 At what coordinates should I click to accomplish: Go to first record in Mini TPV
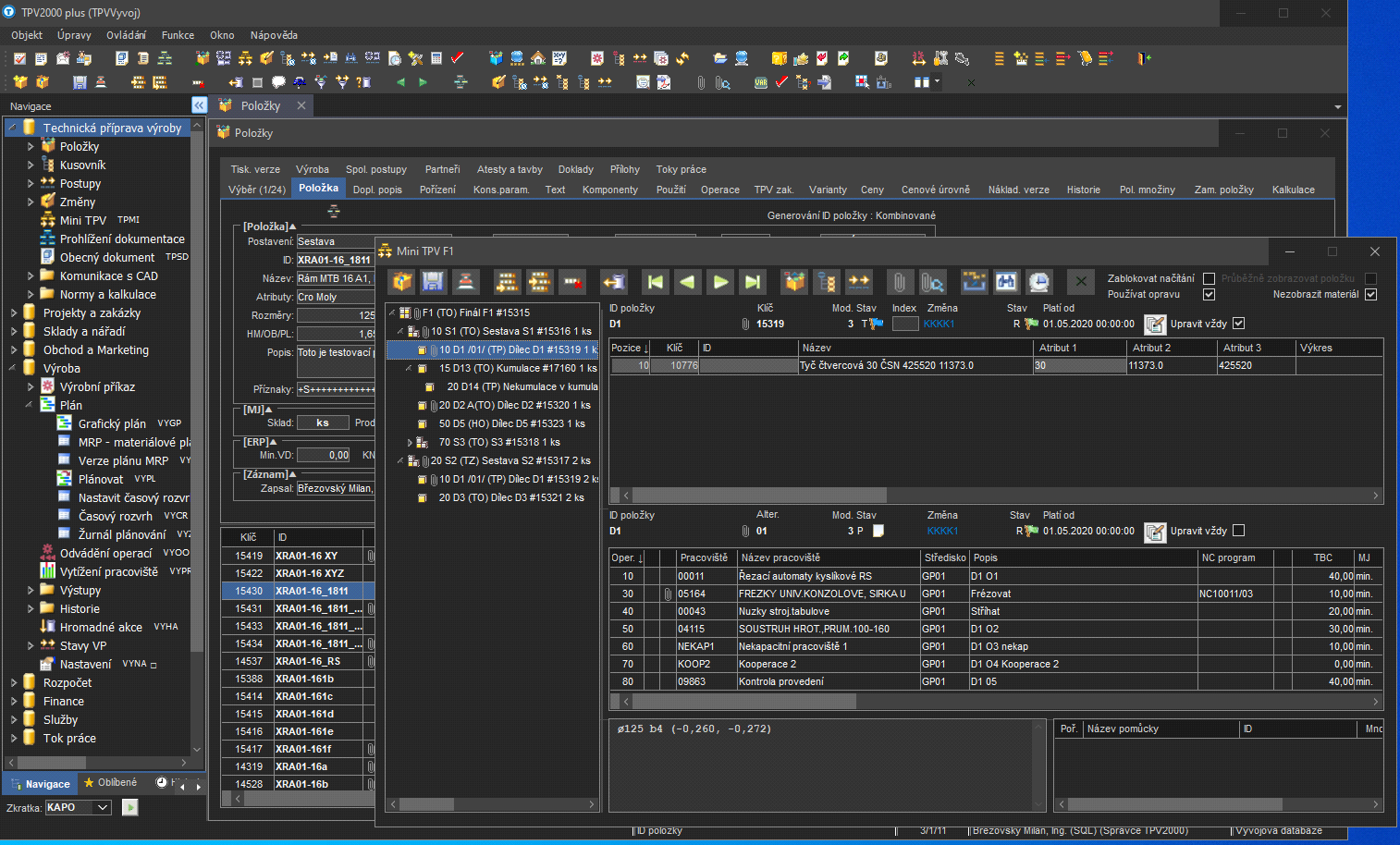pos(656,281)
